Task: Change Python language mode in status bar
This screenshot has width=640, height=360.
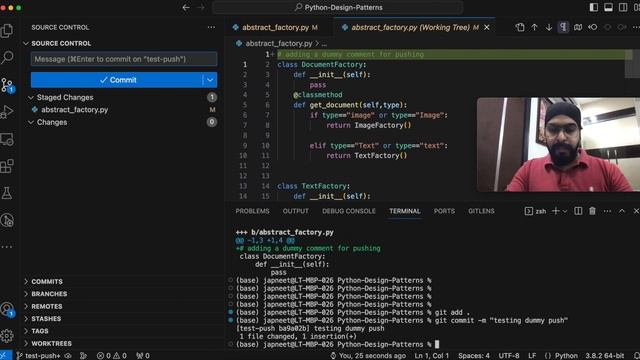Action: pyautogui.click(x=566, y=356)
